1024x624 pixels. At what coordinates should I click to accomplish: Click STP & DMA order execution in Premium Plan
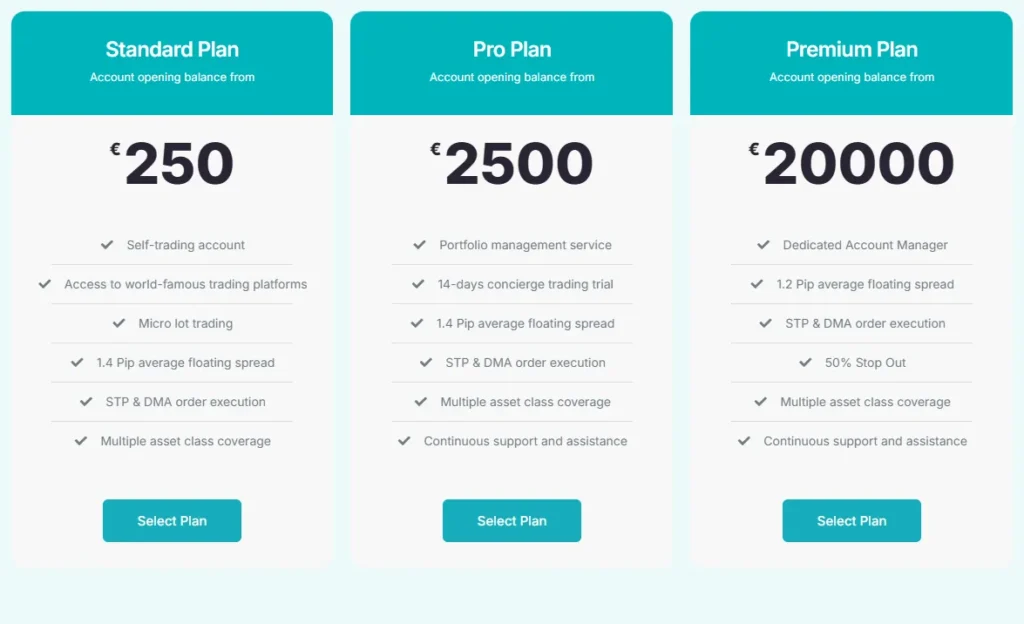tap(865, 323)
